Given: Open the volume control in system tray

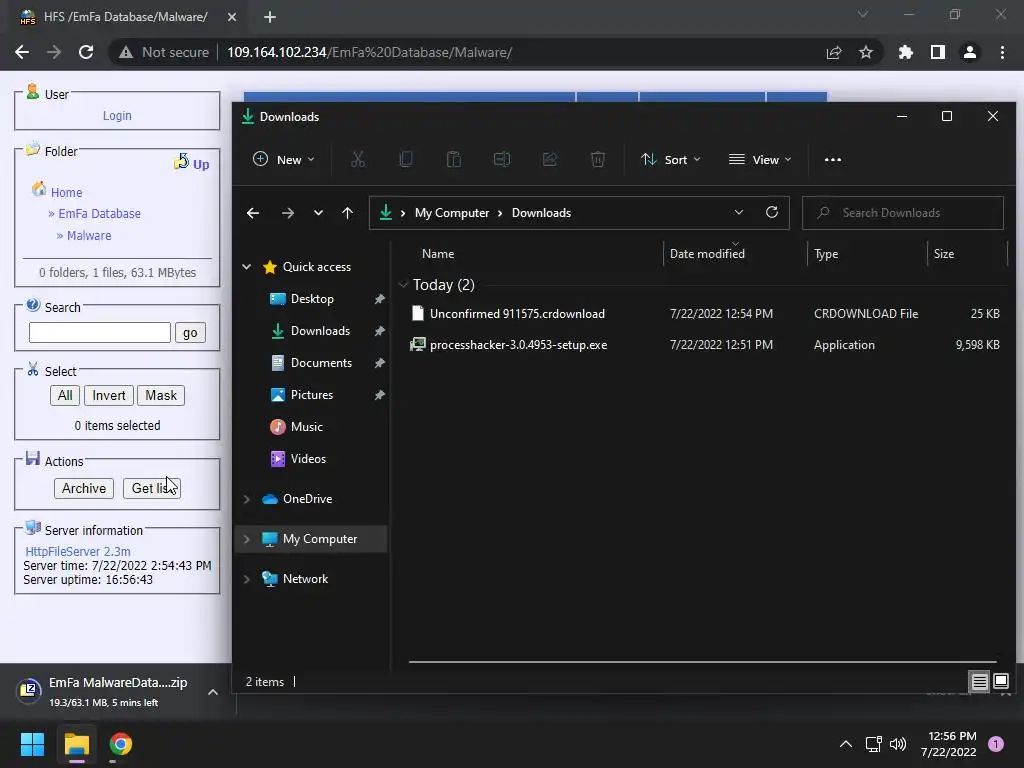Looking at the screenshot, I should [899, 744].
